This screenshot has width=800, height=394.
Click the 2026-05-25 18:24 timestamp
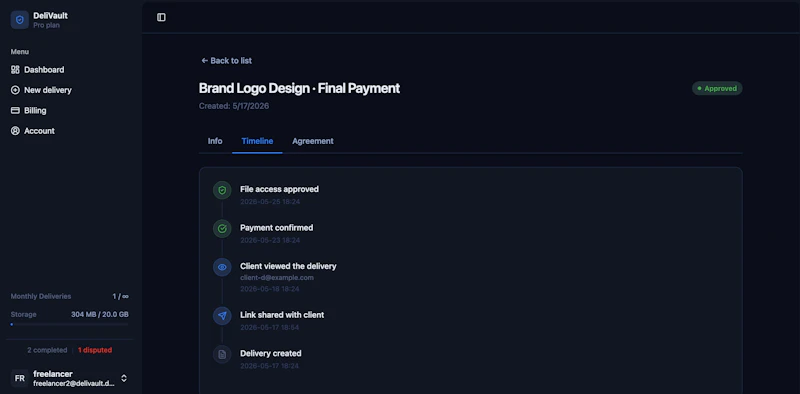[270, 202]
